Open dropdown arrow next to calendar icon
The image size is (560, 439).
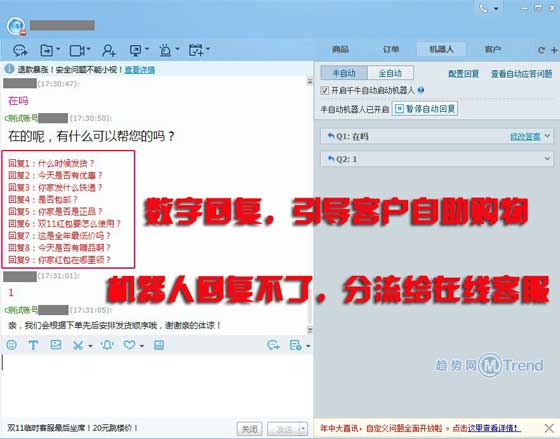click(x=208, y=49)
